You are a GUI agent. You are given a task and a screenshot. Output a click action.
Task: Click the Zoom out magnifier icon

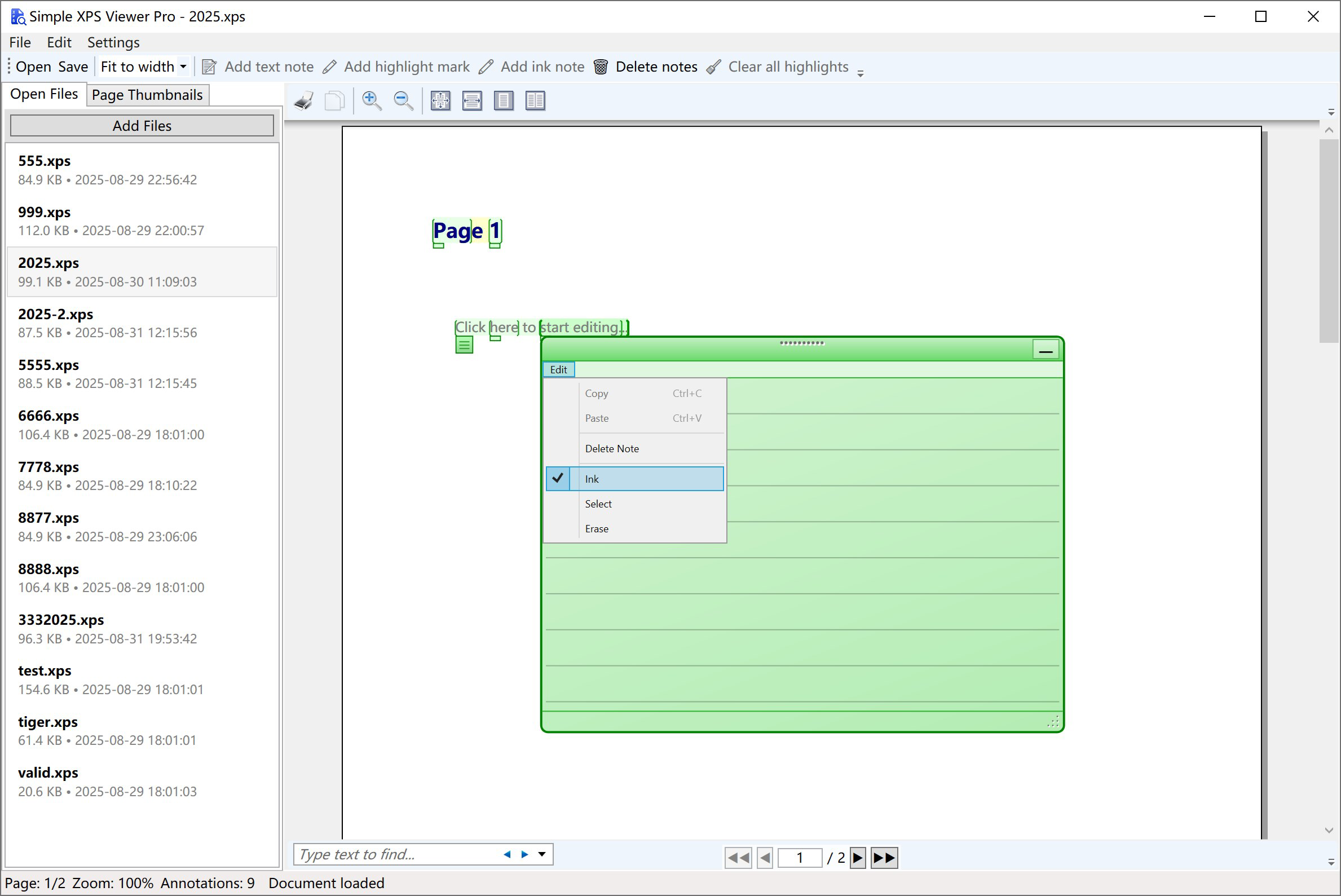(x=403, y=101)
